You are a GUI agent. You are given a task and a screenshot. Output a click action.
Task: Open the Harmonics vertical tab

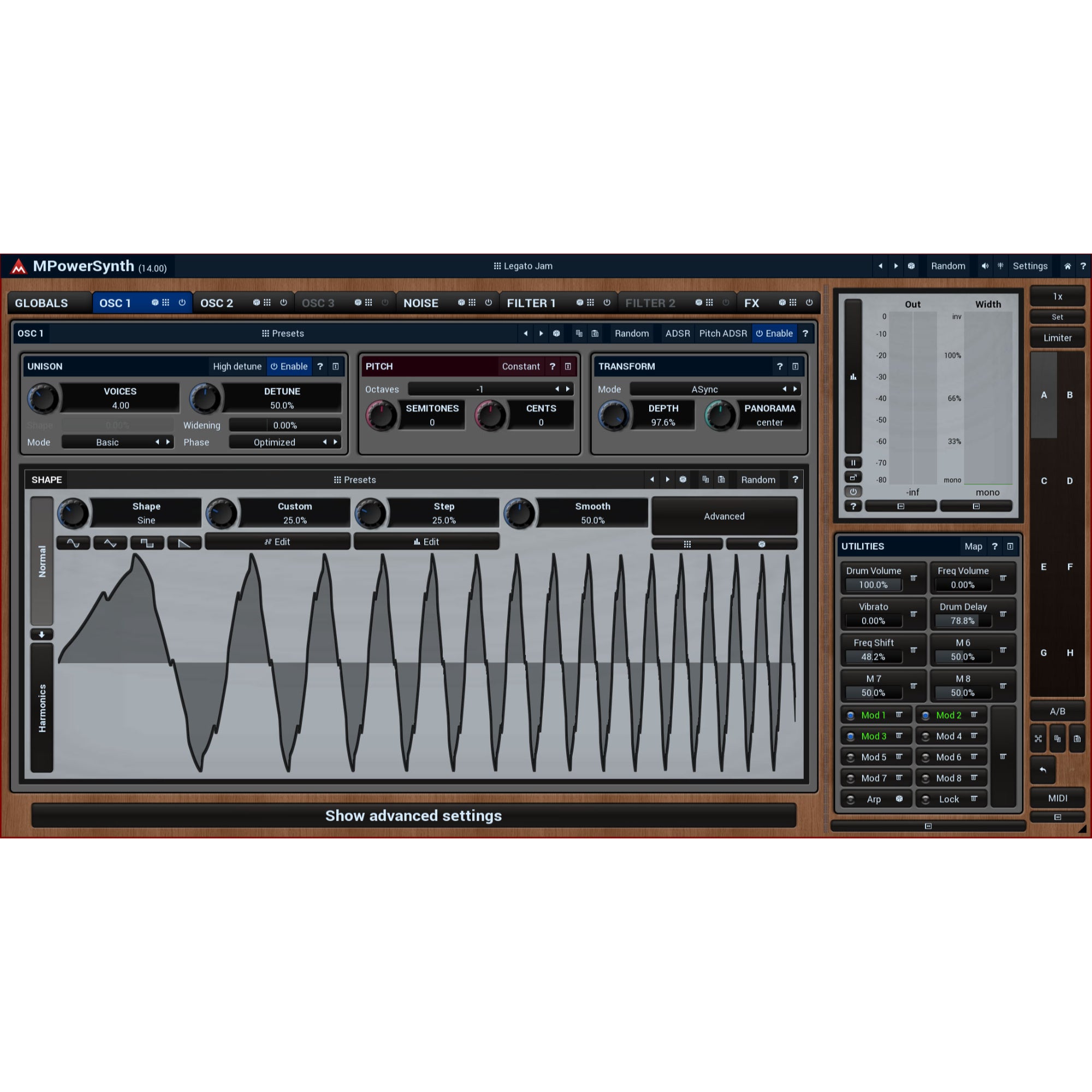[x=42, y=708]
